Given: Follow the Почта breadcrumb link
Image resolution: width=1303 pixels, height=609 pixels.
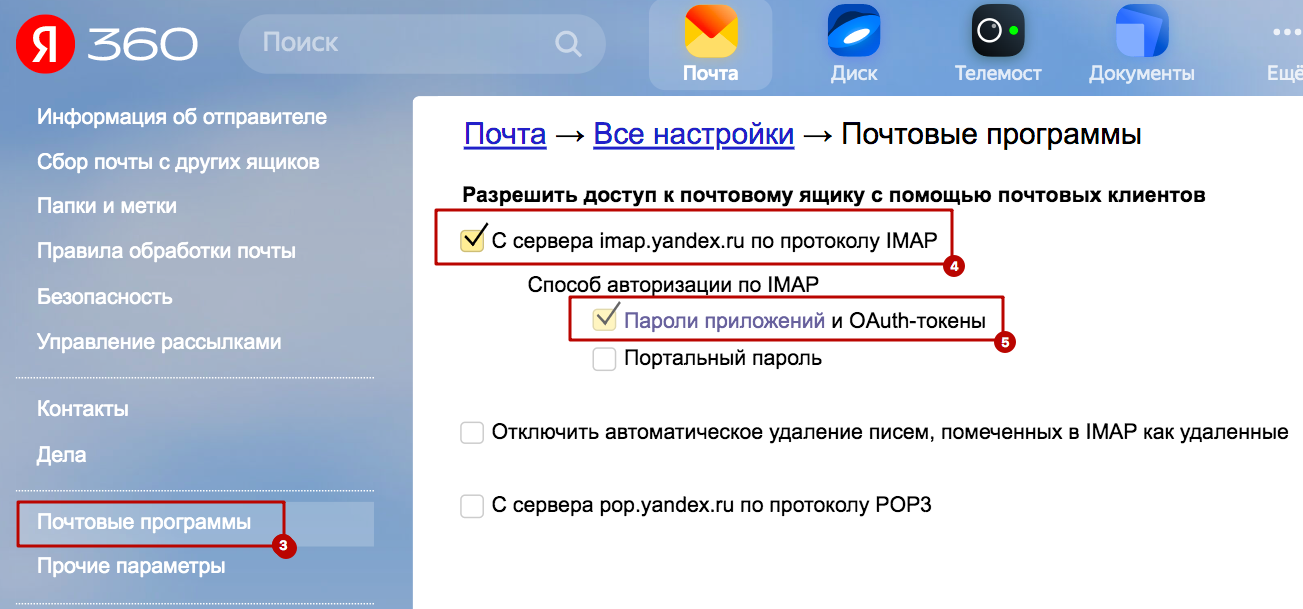Looking at the screenshot, I should pyautogui.click(x=505, y=134).
